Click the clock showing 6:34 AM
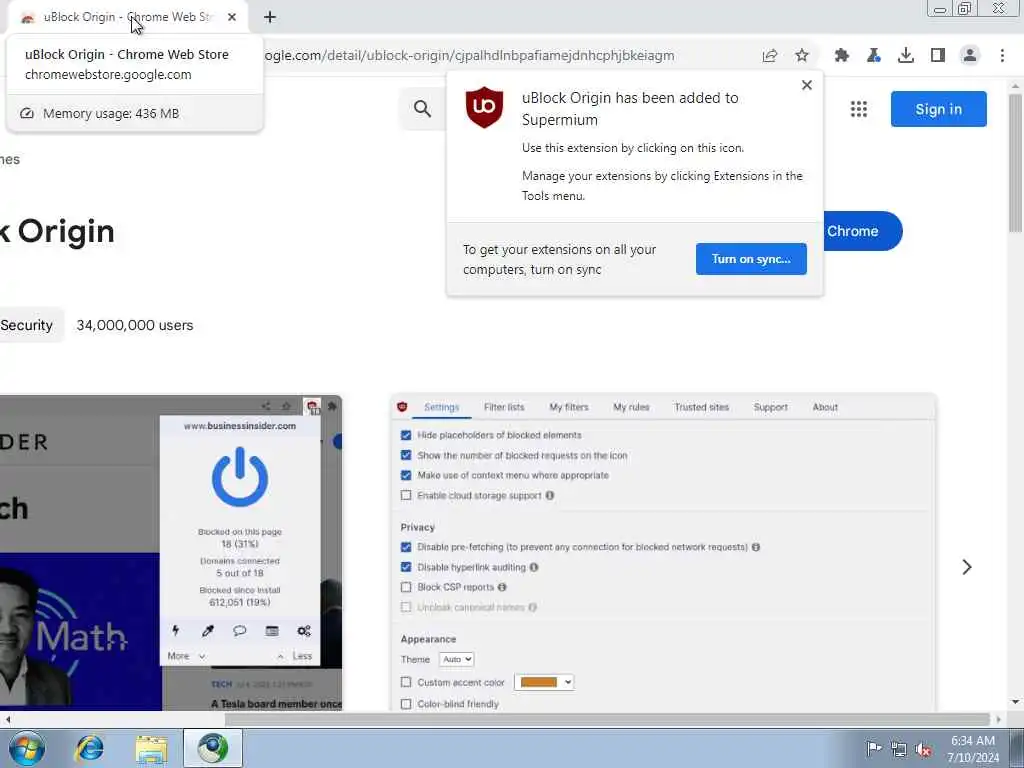 (972, 741)
